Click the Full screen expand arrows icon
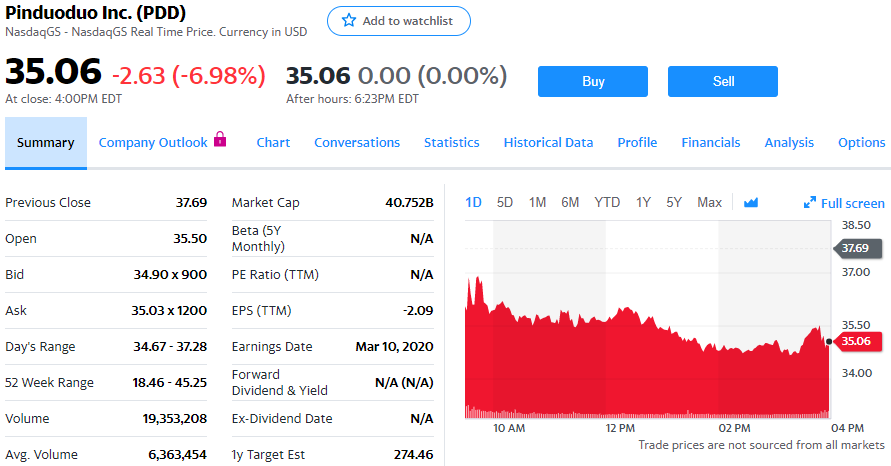The height and width of the screenshot is (466, 891). click(x=810, y=203)
